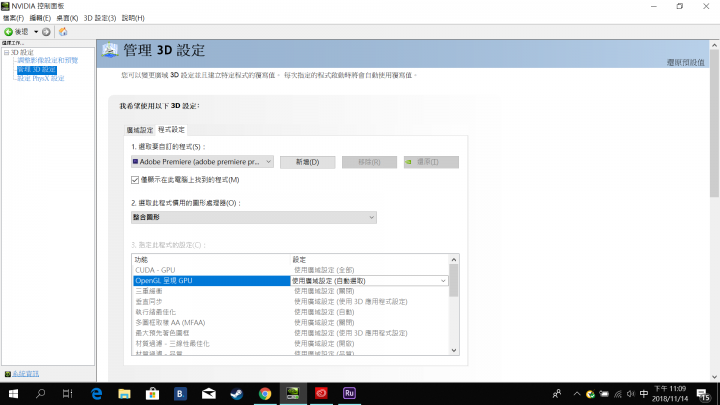This screenshot has width=720, height=405.
Task: Select 管理 3D 設定 tree item
Action: [37, 69]
